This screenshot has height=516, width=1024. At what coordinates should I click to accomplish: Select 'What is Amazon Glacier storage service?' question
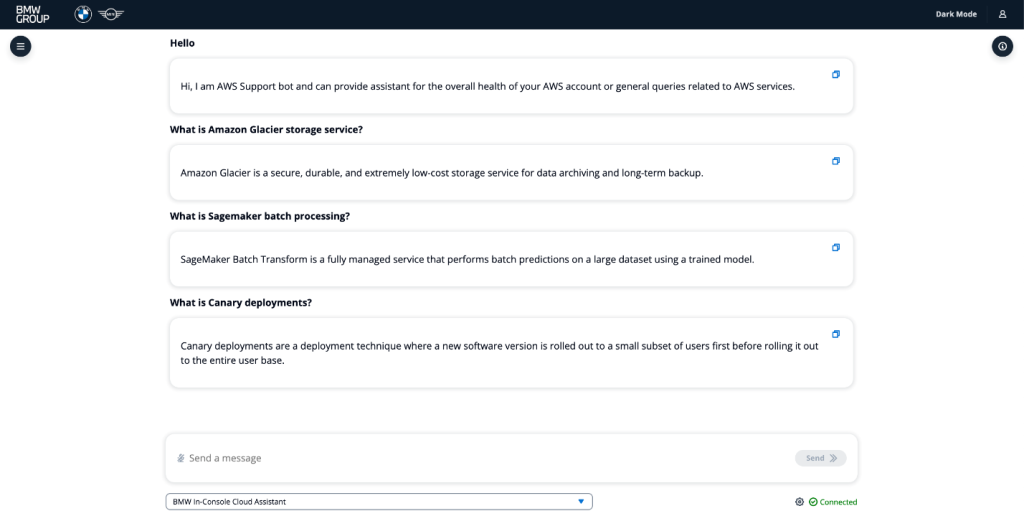coord(266,129)
